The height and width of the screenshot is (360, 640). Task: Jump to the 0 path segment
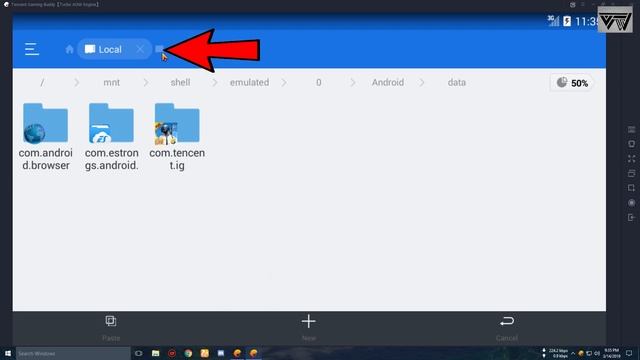(318, 82)
